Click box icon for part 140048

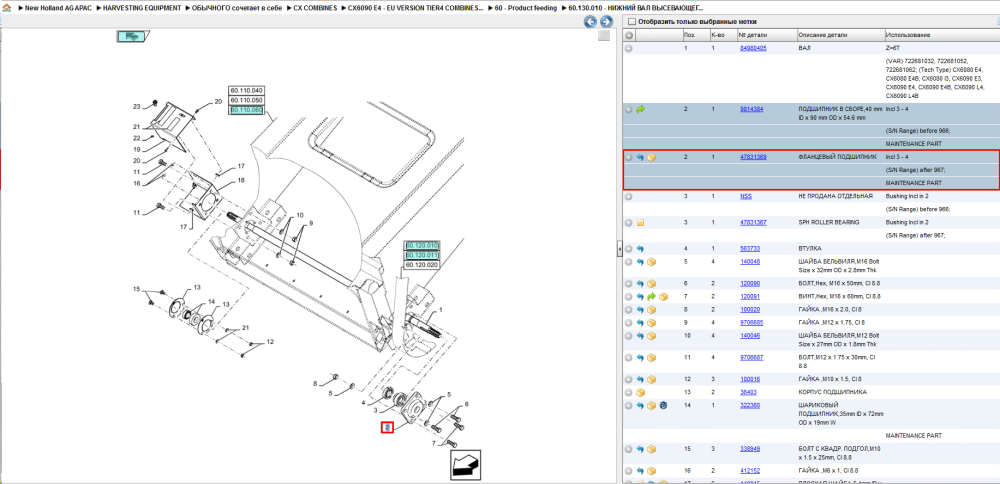(x=652, y=261)
